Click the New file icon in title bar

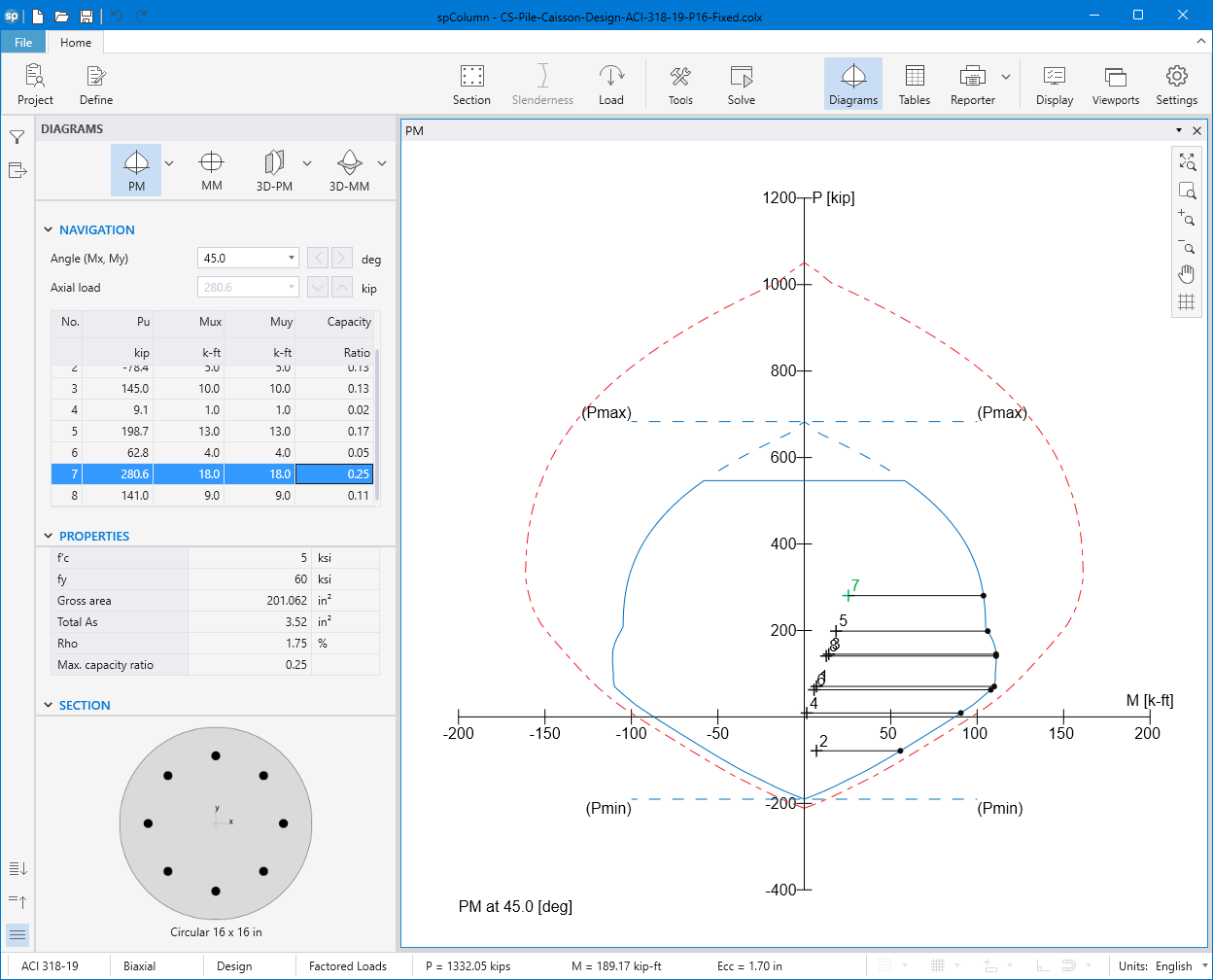[38, 16]
